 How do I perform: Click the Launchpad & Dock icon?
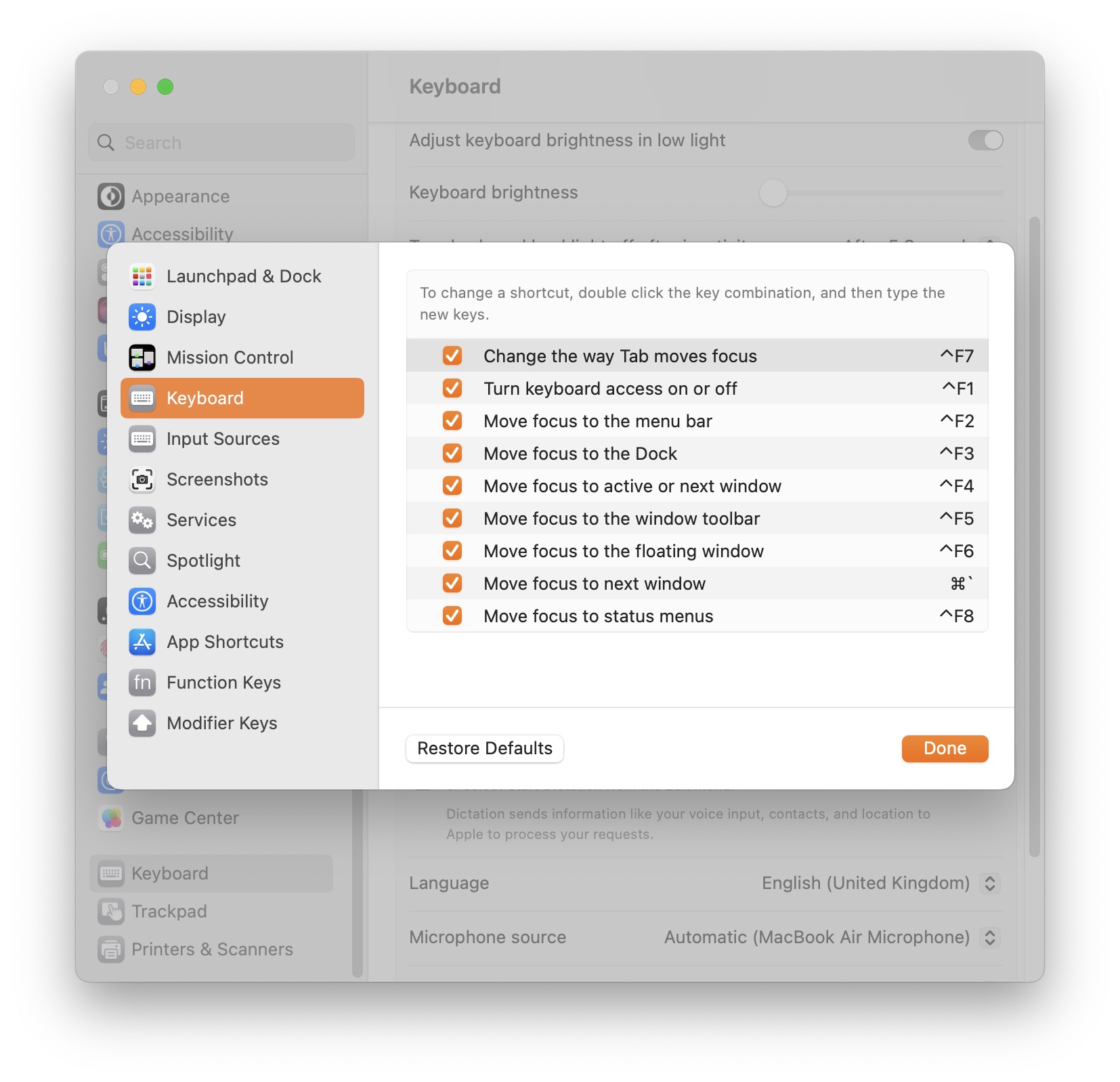coord(142,276)
